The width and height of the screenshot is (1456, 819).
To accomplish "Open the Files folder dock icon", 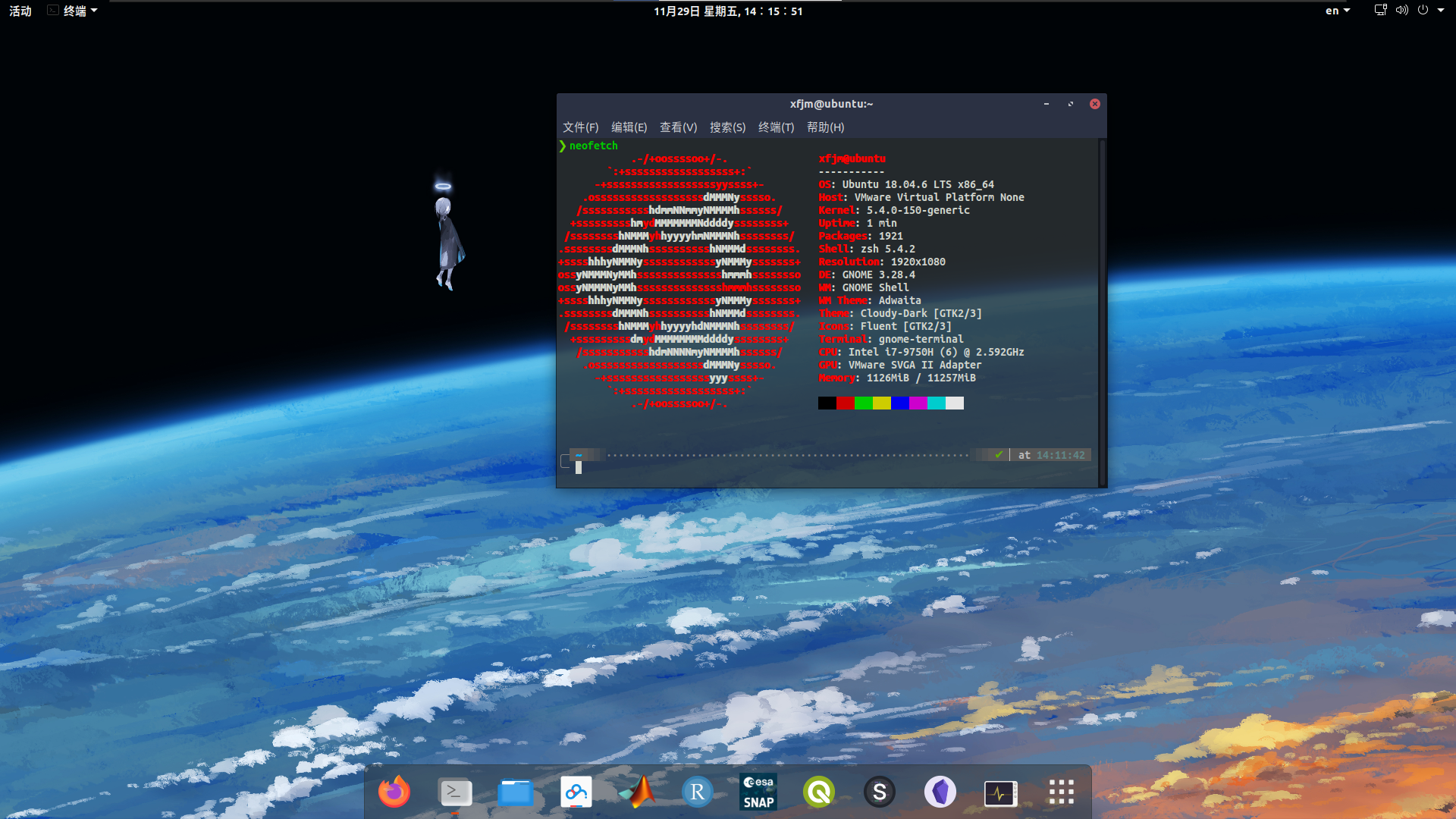I will [516, 792].
